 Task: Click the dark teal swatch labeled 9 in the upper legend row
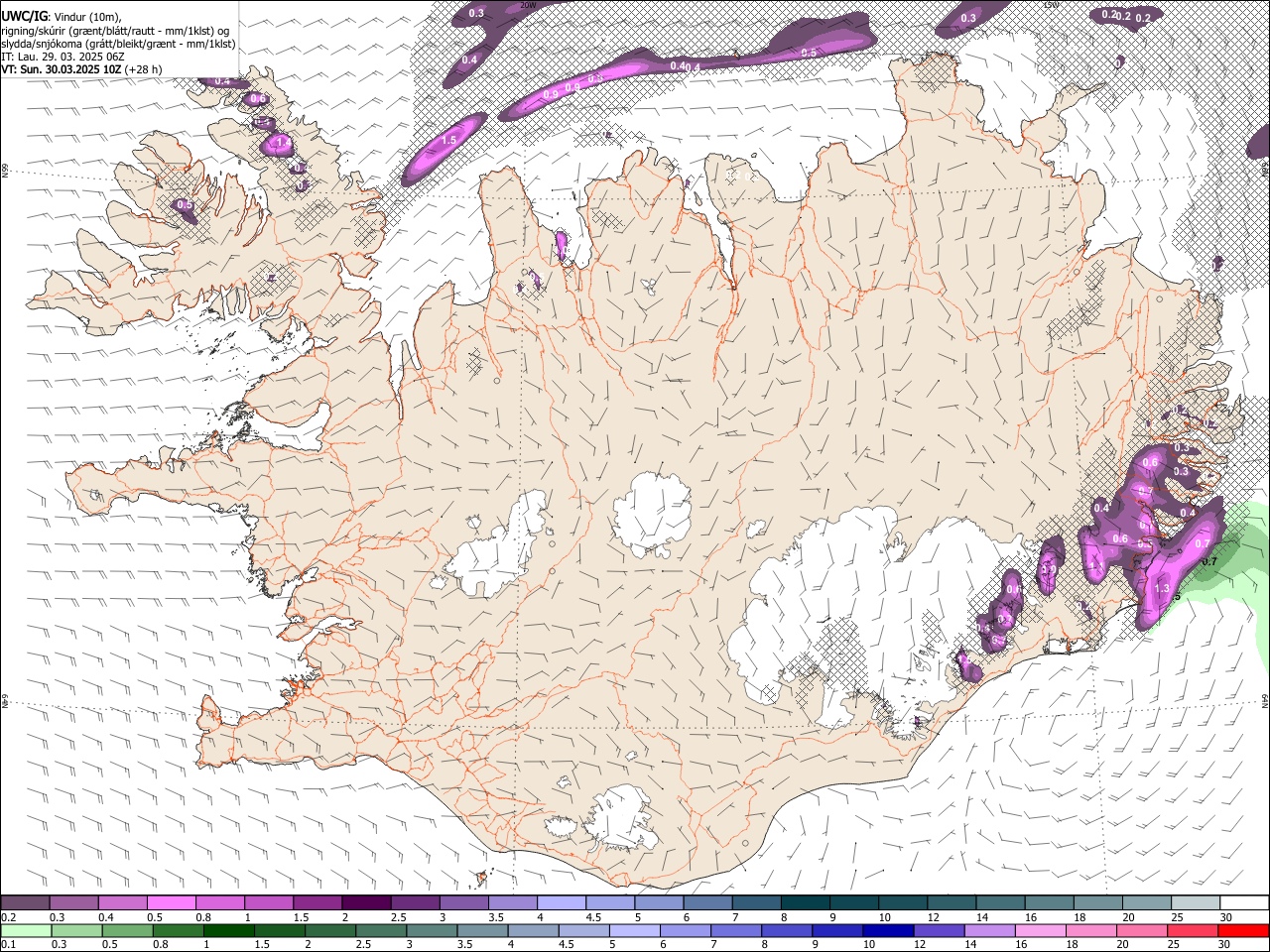coord(853,902)
